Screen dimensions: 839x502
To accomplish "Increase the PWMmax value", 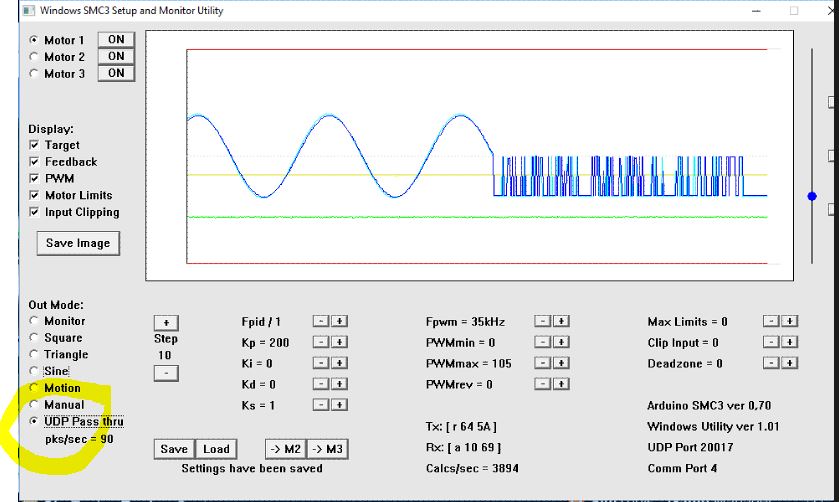I will [x=561, y=363].
